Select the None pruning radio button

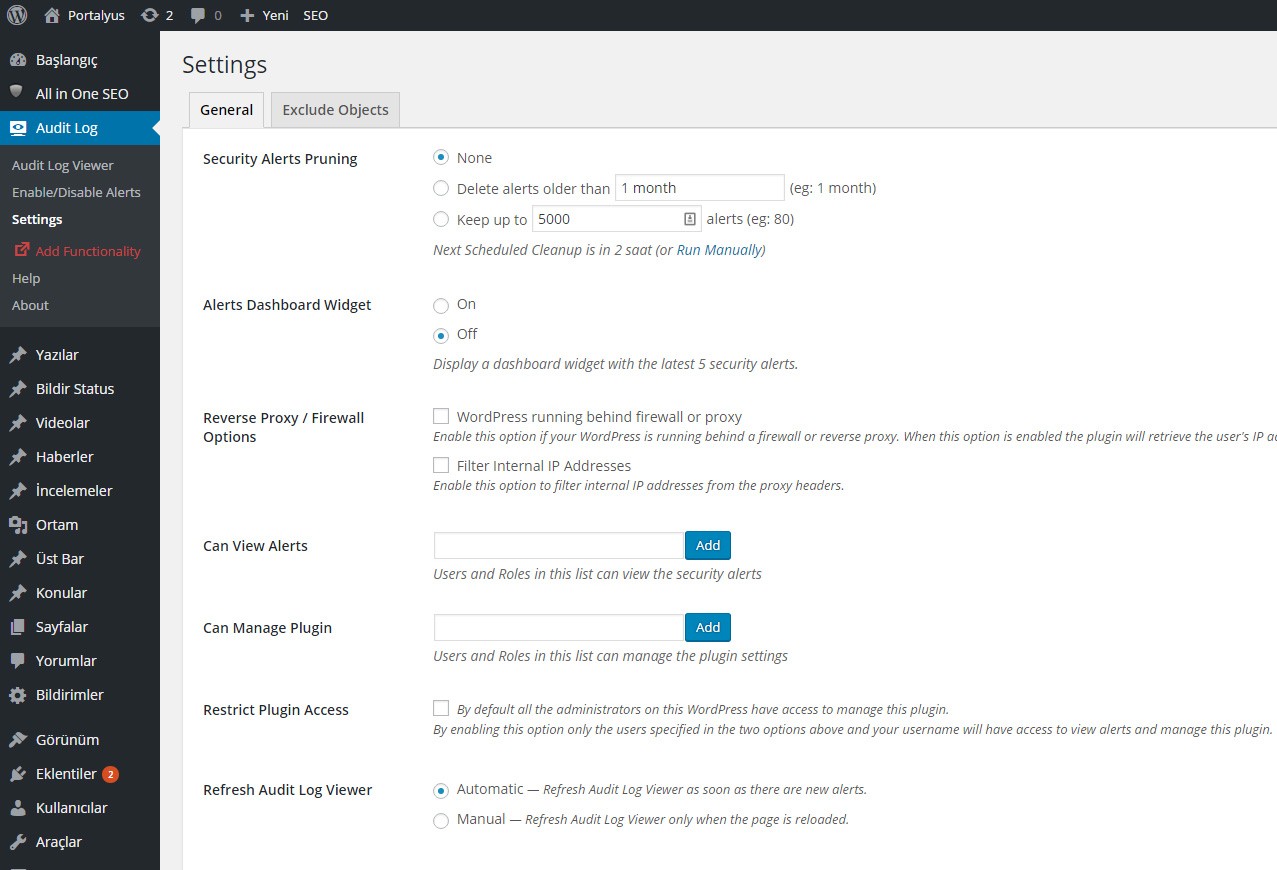point(441,158)
